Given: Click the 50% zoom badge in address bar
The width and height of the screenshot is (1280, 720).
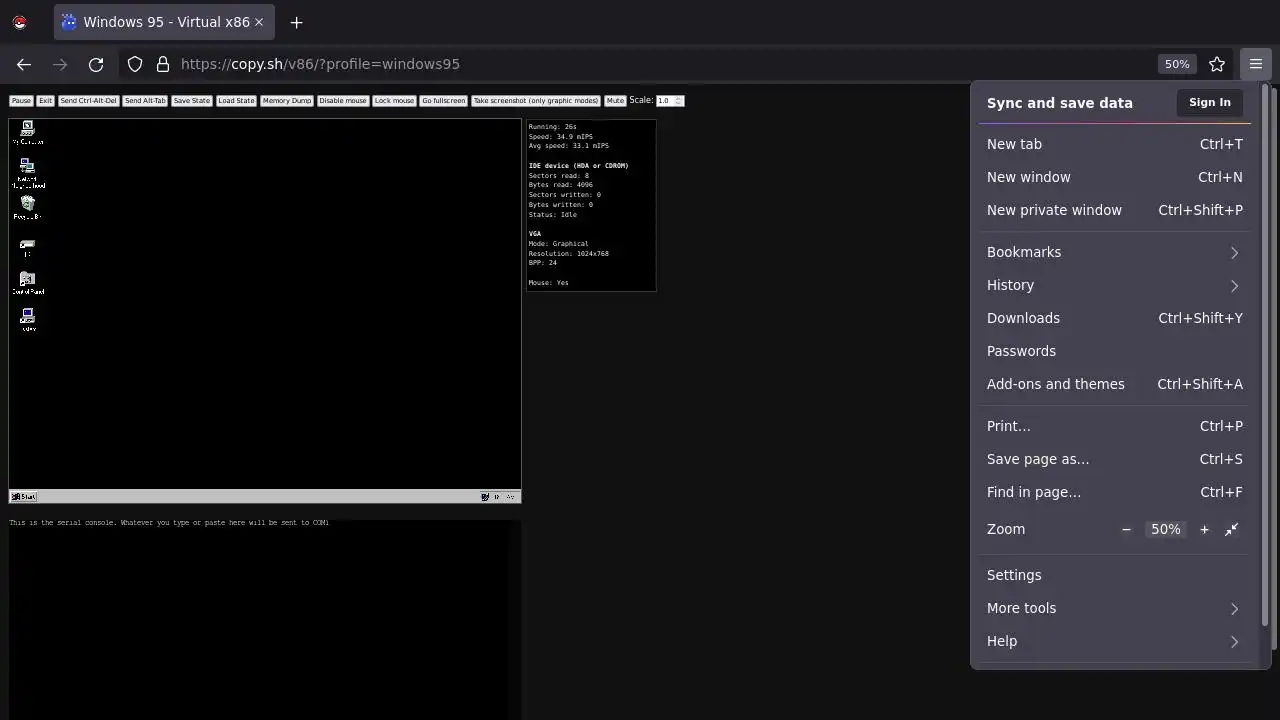Looking at the screenshot, I should (x=1177, y=64).
